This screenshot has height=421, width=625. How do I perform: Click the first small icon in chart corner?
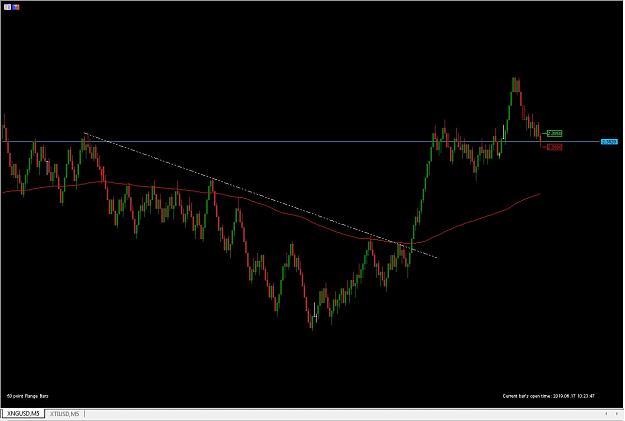(x=7, y=7)
